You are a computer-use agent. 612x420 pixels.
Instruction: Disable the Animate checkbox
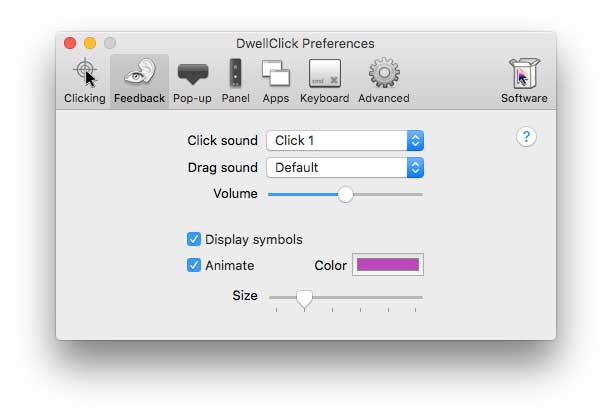coord(194,265)
